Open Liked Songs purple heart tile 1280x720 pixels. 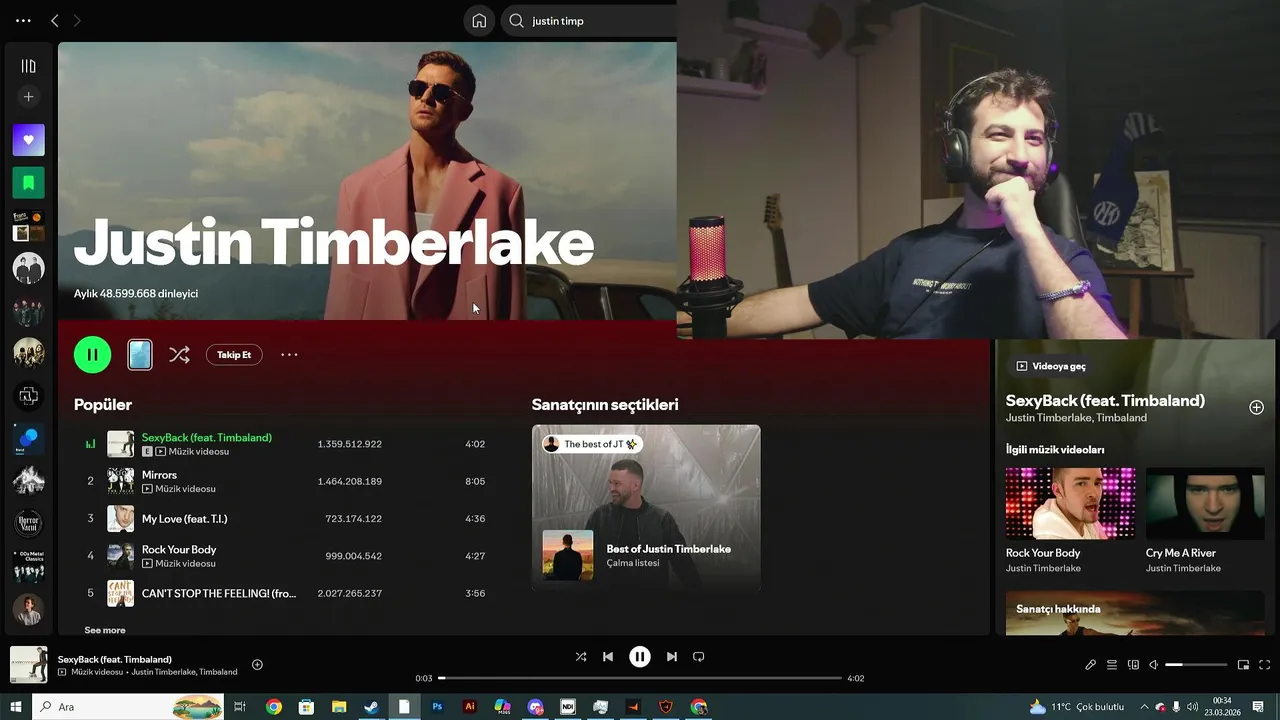(x=28, y=140)
